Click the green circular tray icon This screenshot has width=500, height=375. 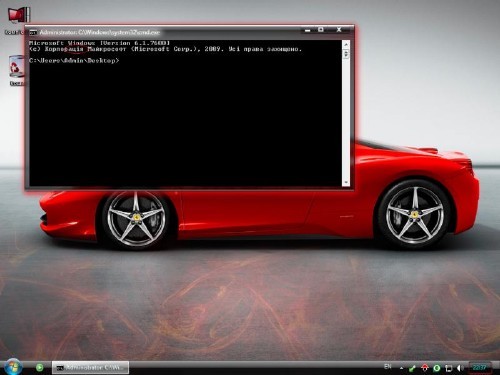pyautogui.click(x=436, y=368)
